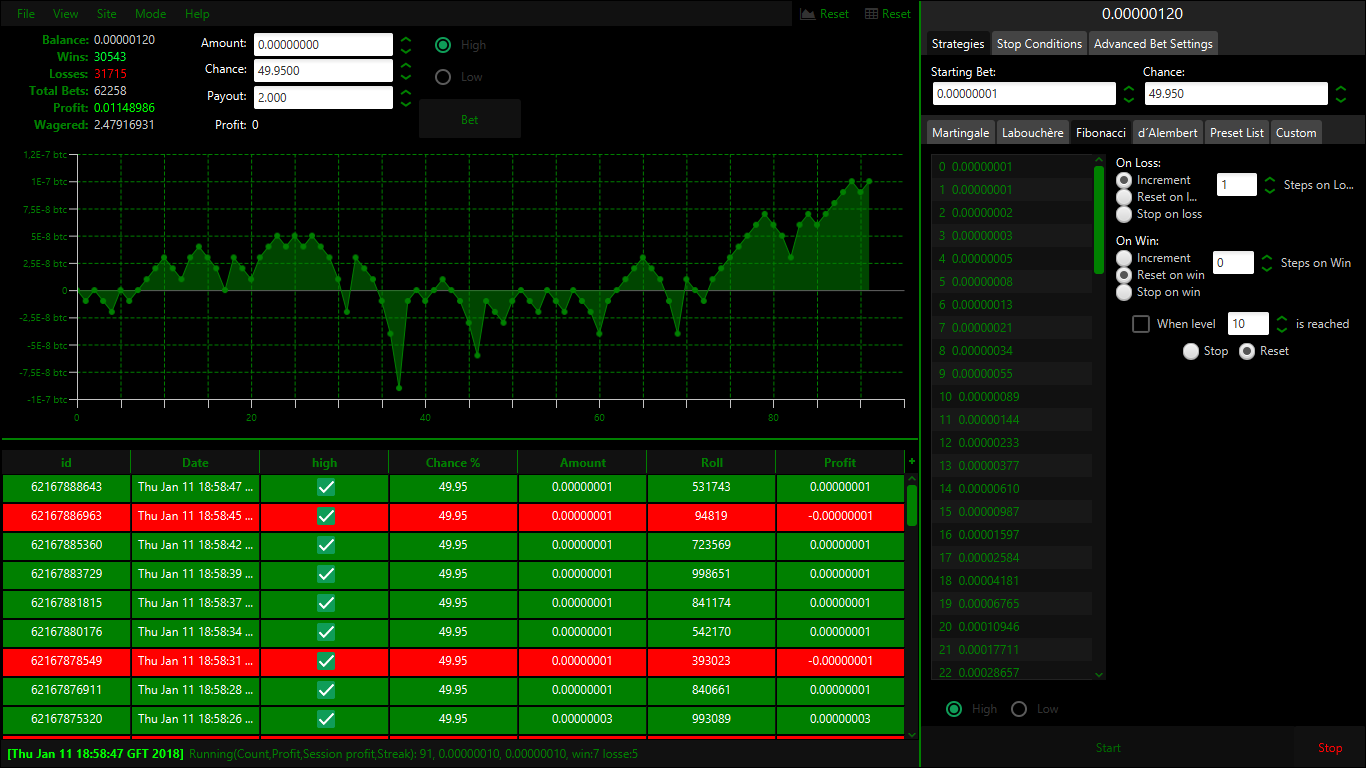The width and height of the screenshot is (1366, 768).
Task: Select Fibonacci level 16 row 0.00001597
Action: (x=1012, y=535)
